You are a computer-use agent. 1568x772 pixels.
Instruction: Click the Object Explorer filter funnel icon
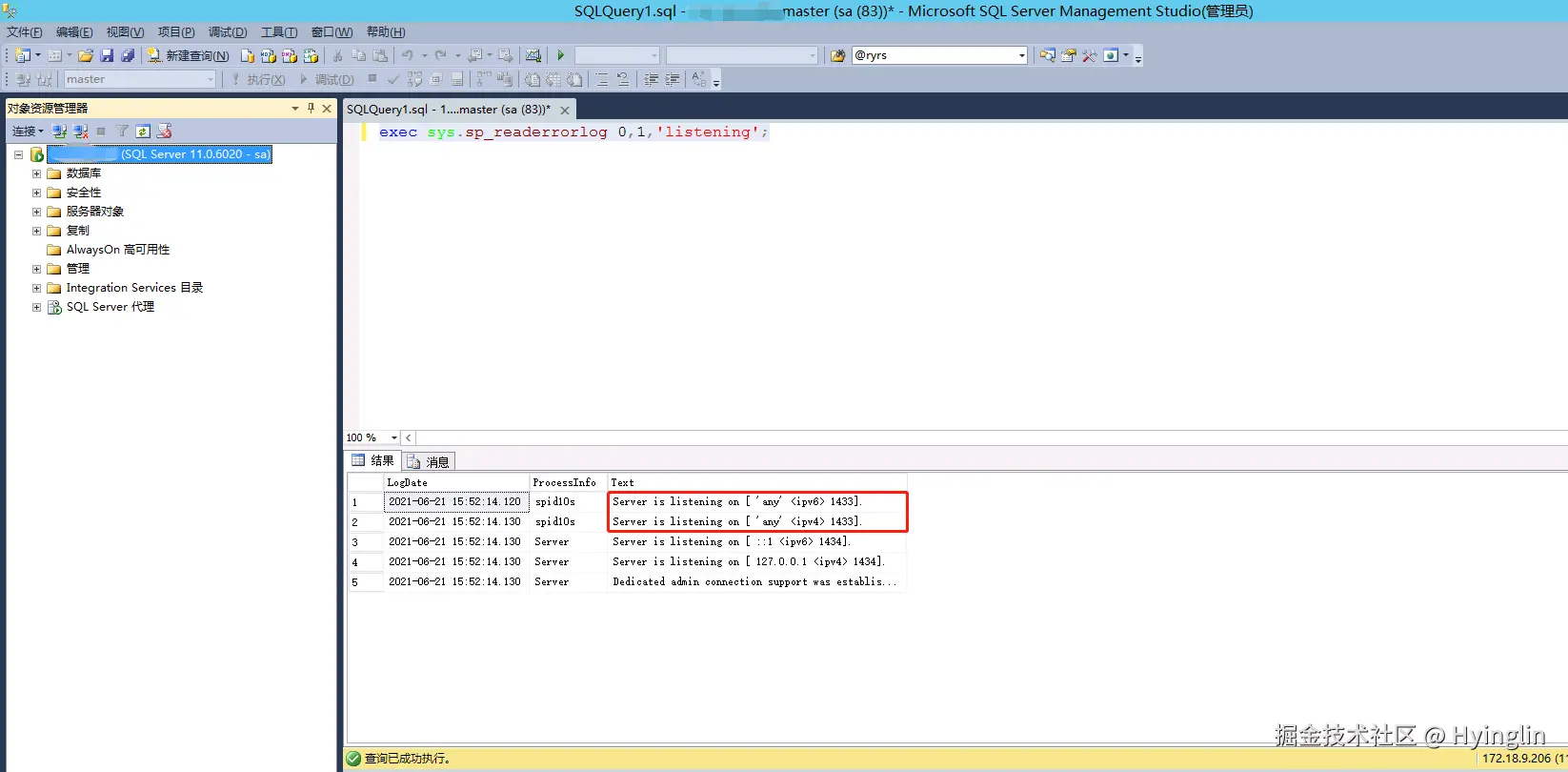click(x=122, y=132)
